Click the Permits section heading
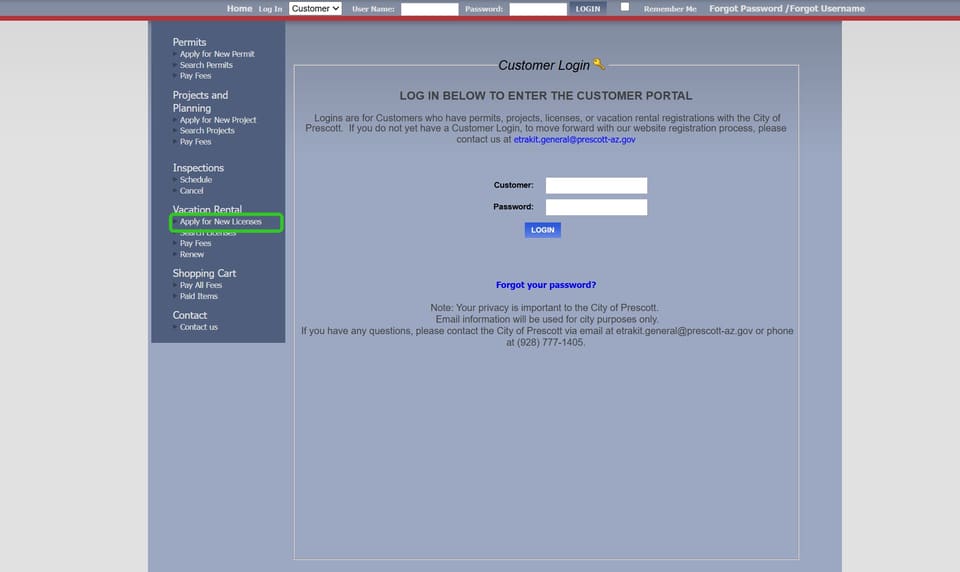960x572 pixels. coord(189,42)
